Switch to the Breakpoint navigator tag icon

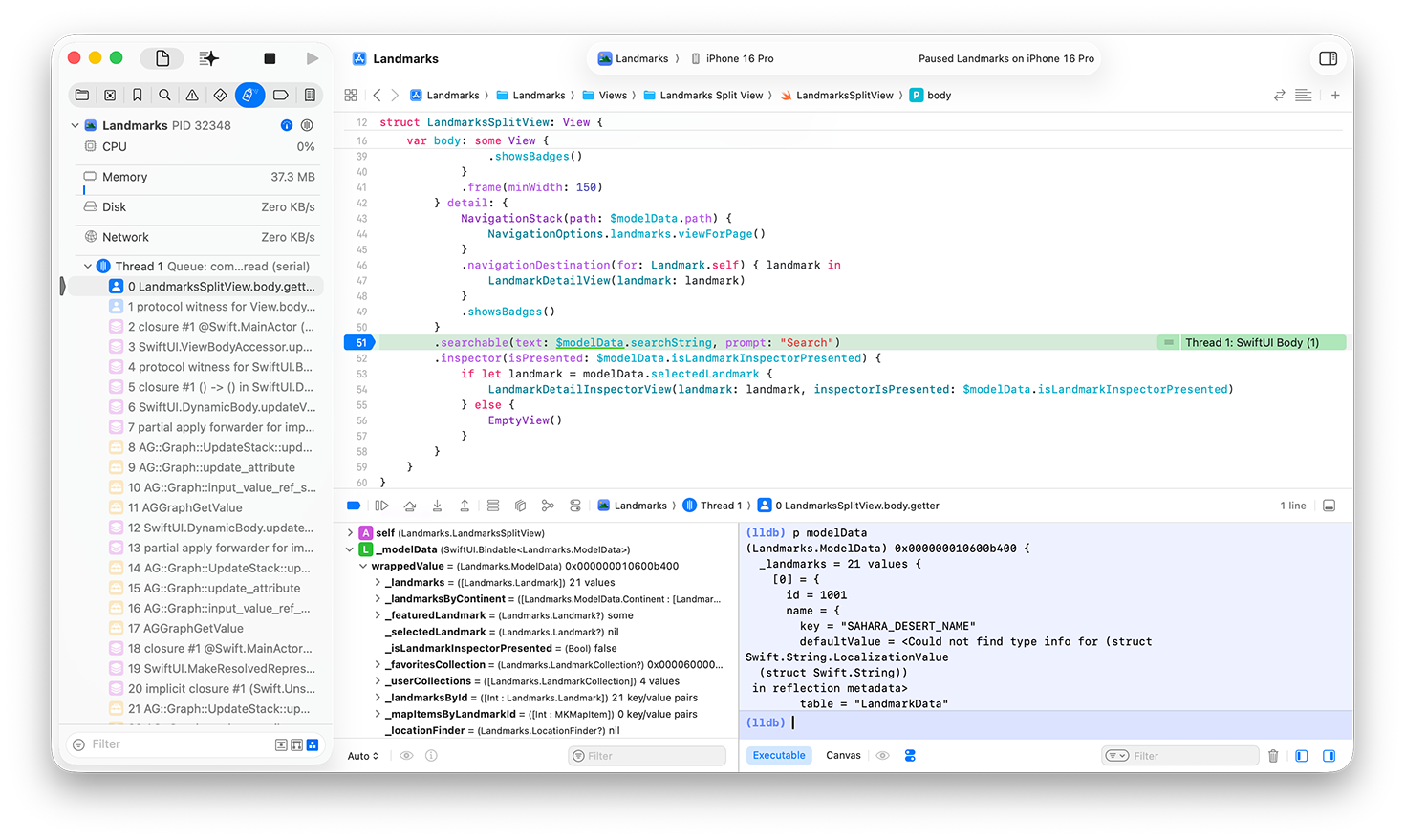[x=280, y=95]
